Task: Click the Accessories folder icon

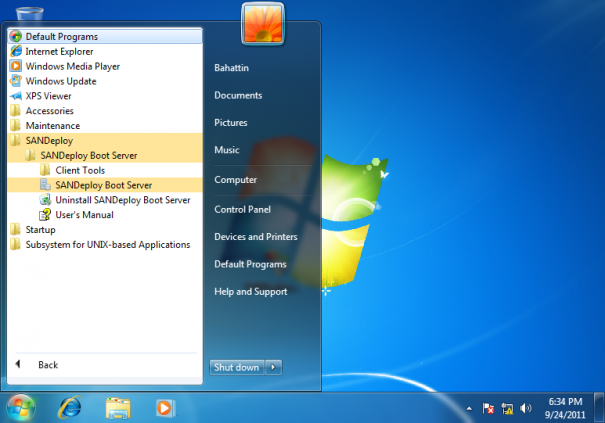Action: click(x=16, y=110)
